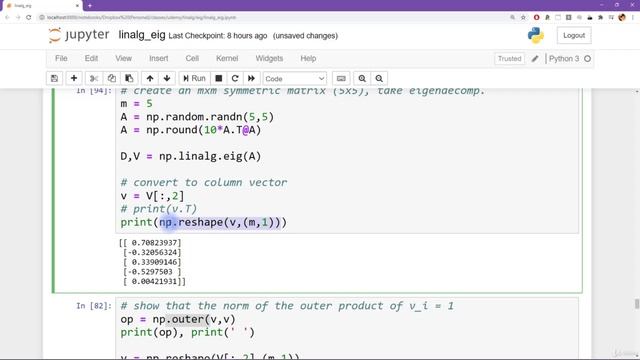Insert a cell below with plus icon
This screenshot has height=360, width=640.
coord(74,78)
